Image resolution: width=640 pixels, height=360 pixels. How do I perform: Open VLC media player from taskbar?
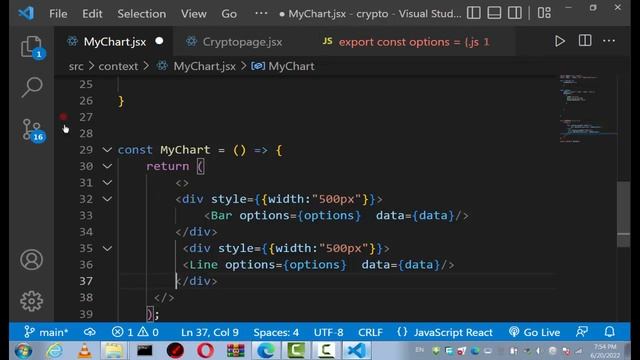pos(84,351)
